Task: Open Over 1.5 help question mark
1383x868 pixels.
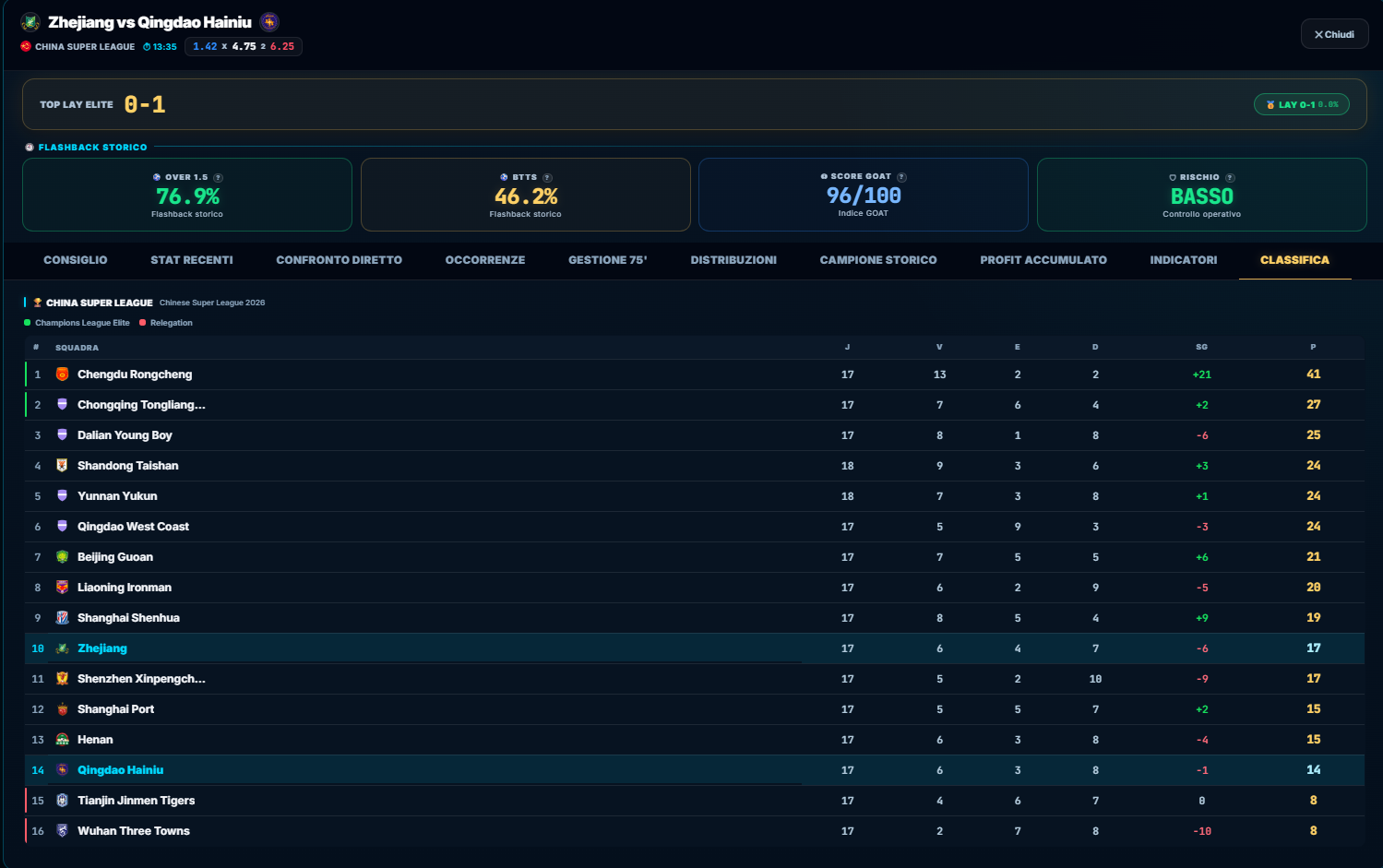Action: click(x=218, y=177)
